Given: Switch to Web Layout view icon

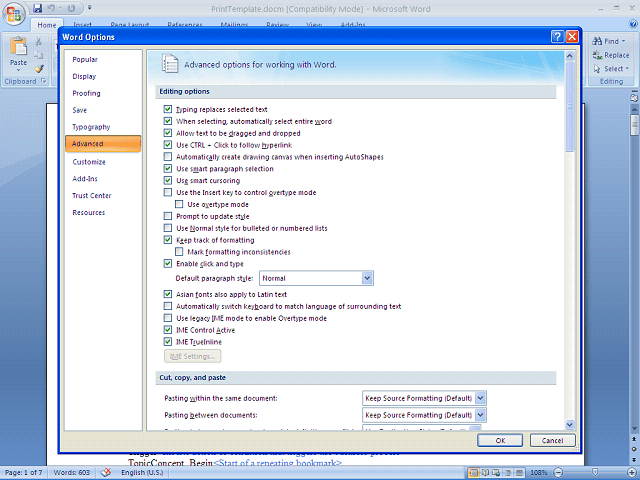Looking at the screenshot, I should 496,473.
